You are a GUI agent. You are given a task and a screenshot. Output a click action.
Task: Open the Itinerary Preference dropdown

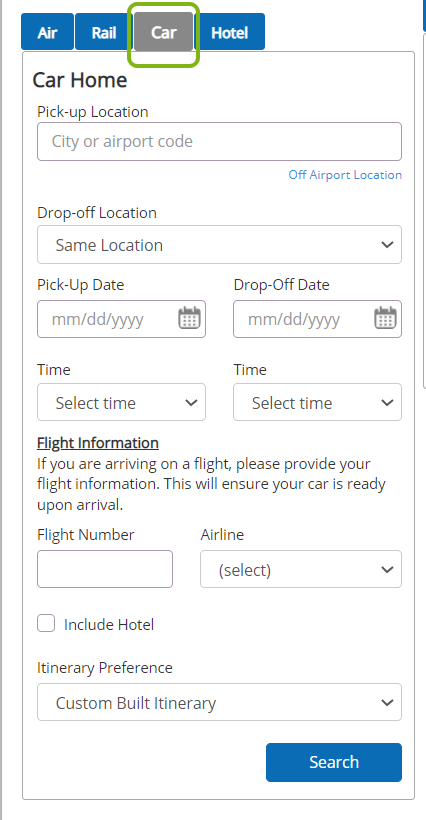tap(220, 702)
